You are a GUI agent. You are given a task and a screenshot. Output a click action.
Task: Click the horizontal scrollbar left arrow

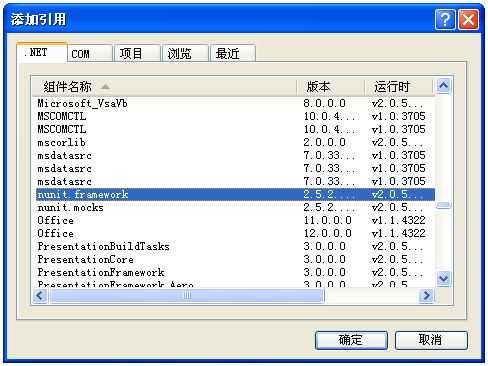click(x=40, y=295)
